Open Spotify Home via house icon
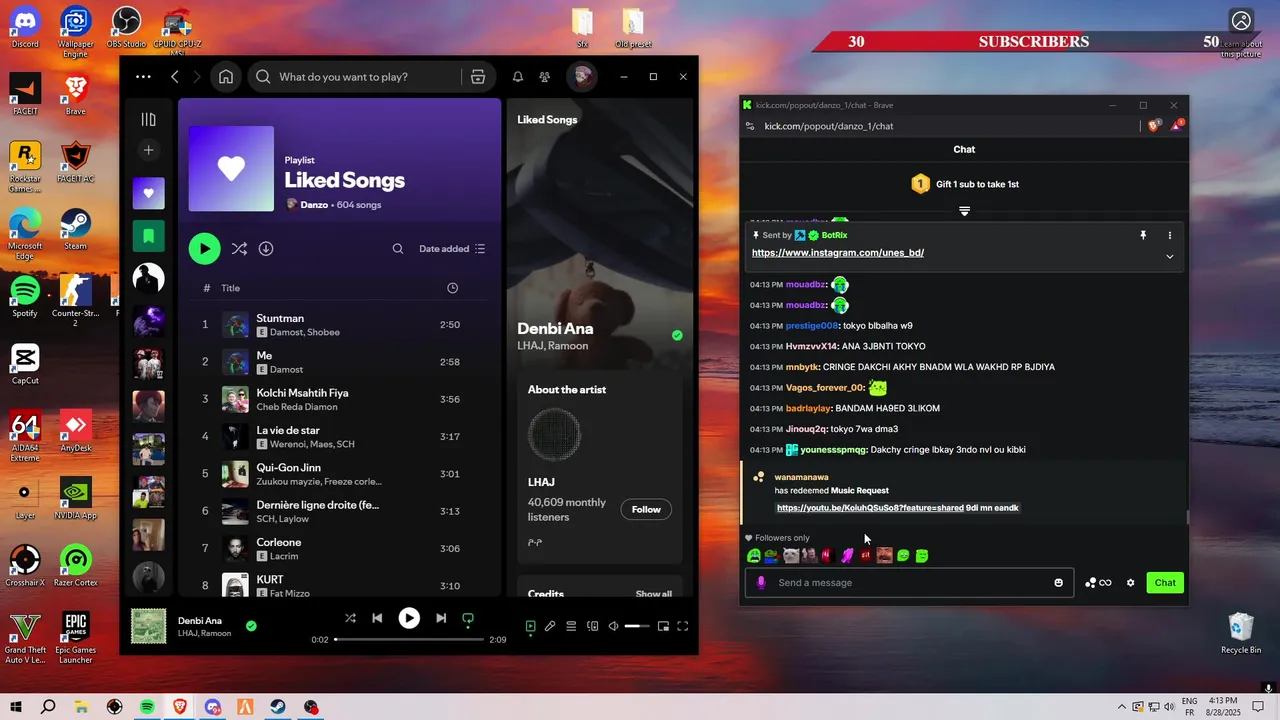Viewport: 1280px width, 720px height. pyautogui.click(x=226, y=77)
